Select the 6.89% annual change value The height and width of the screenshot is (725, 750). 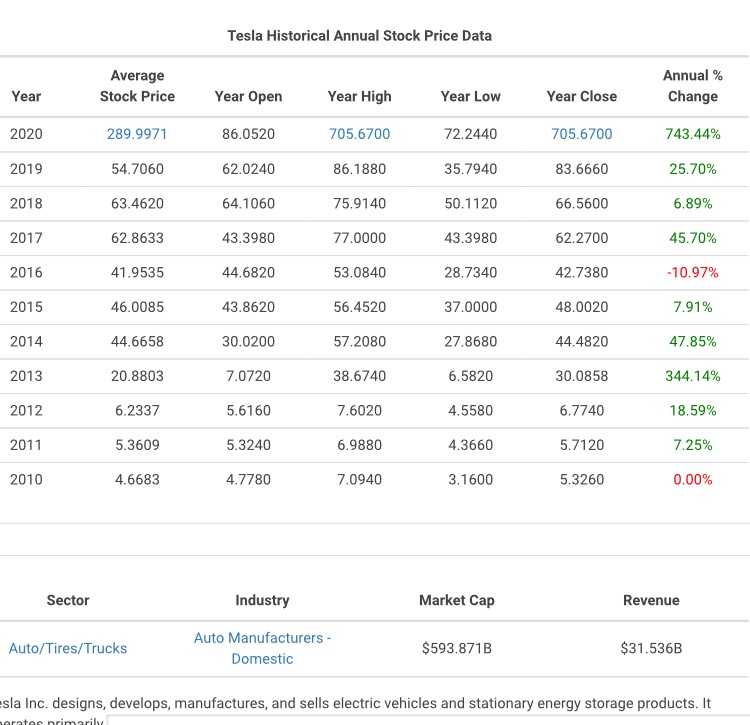click(x=693, y=203)
